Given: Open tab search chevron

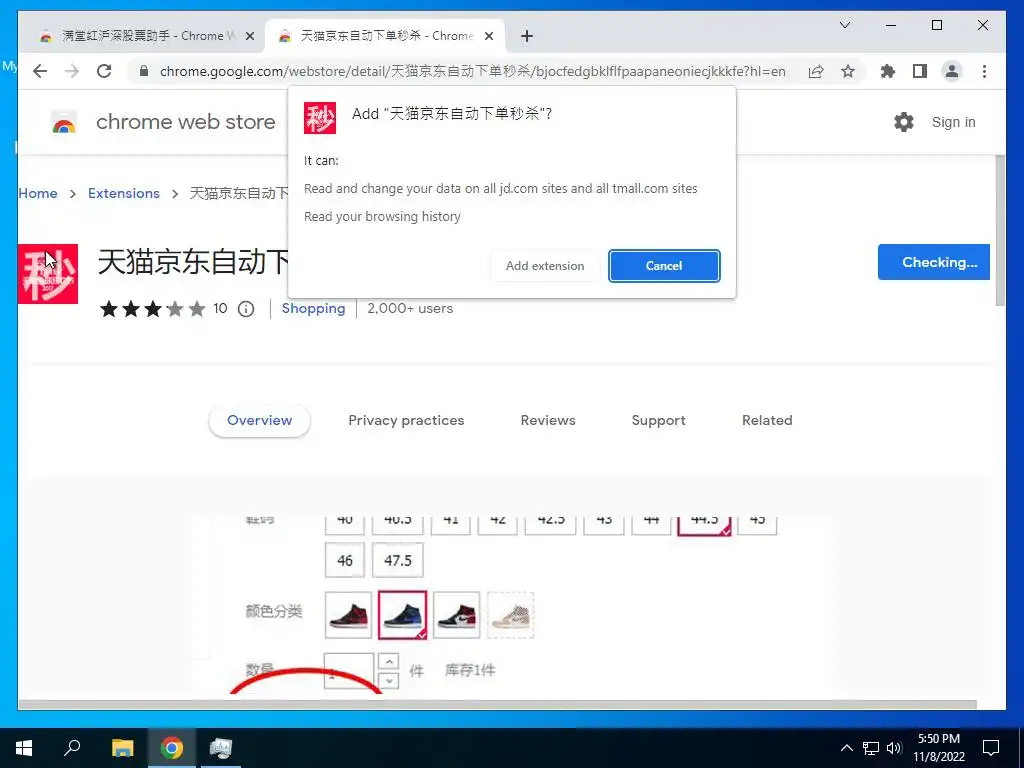Looking at the screenshot, I should (844, 25).
